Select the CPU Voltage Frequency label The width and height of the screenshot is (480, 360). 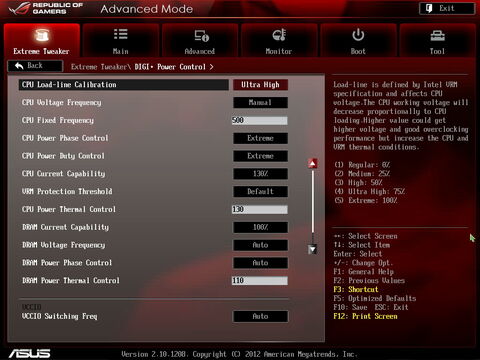(x=62, y=103)
